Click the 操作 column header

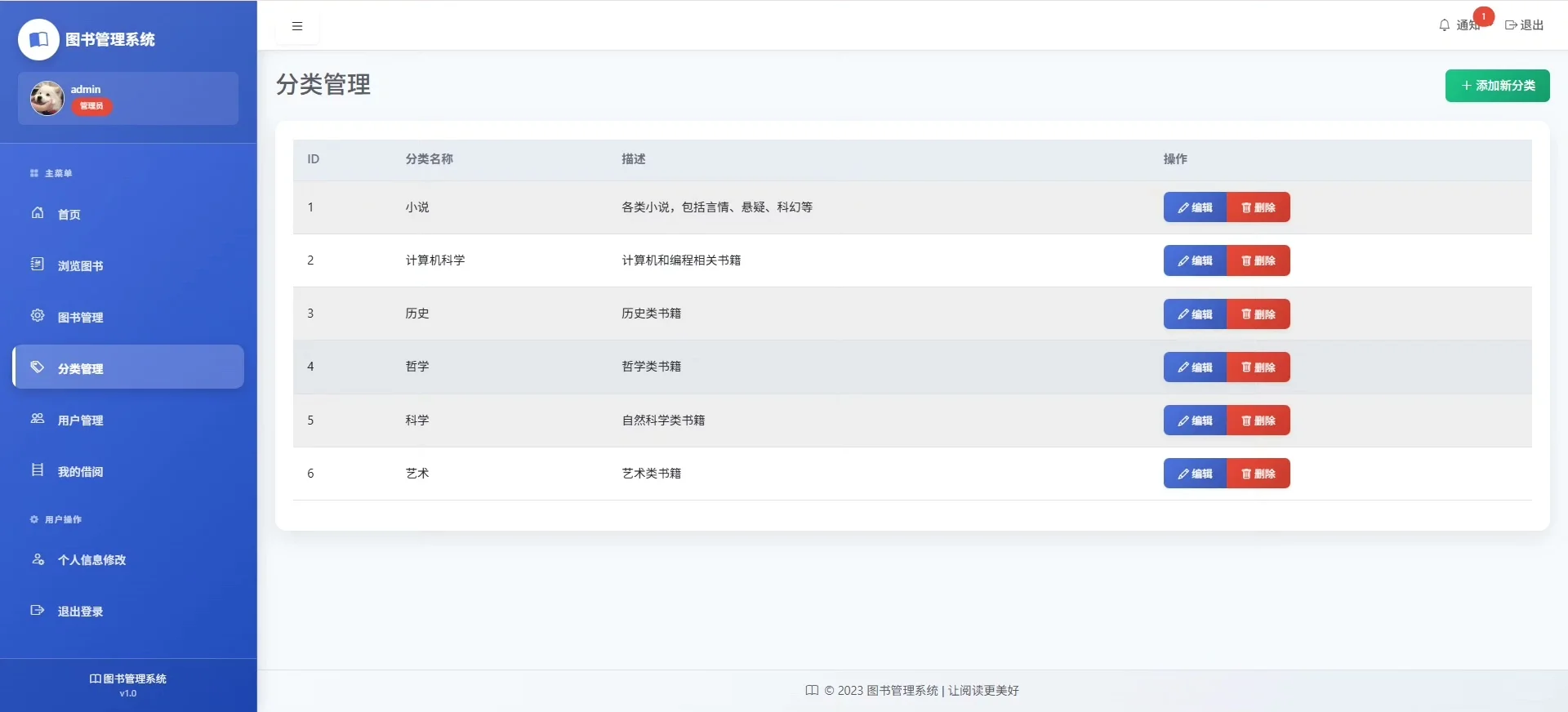click(1175, 159)
